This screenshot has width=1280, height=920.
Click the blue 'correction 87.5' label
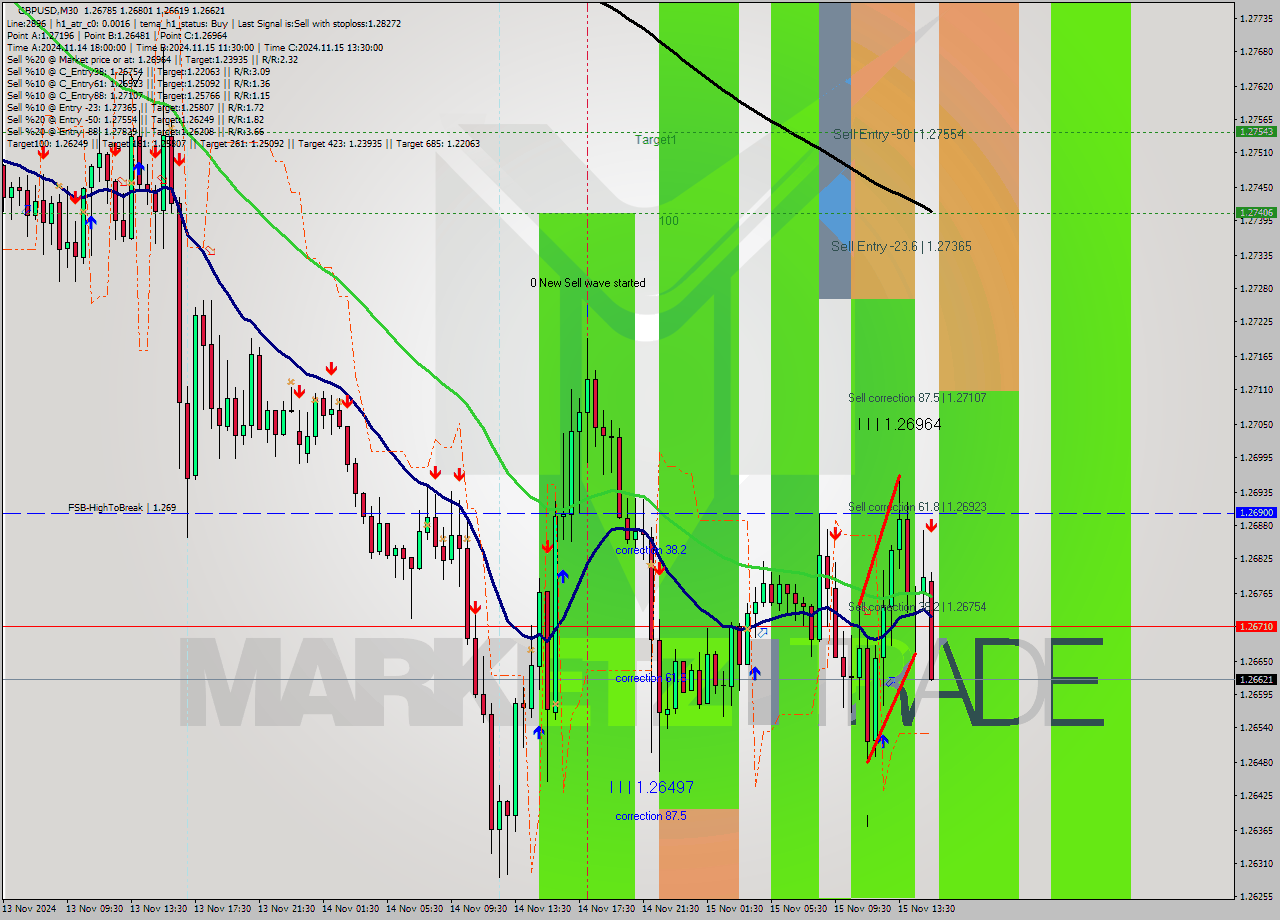click(650, 816)
